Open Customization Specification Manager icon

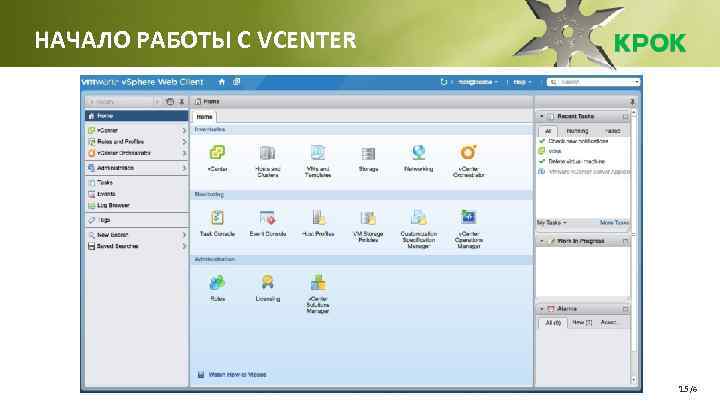click(x=418, y=218)
